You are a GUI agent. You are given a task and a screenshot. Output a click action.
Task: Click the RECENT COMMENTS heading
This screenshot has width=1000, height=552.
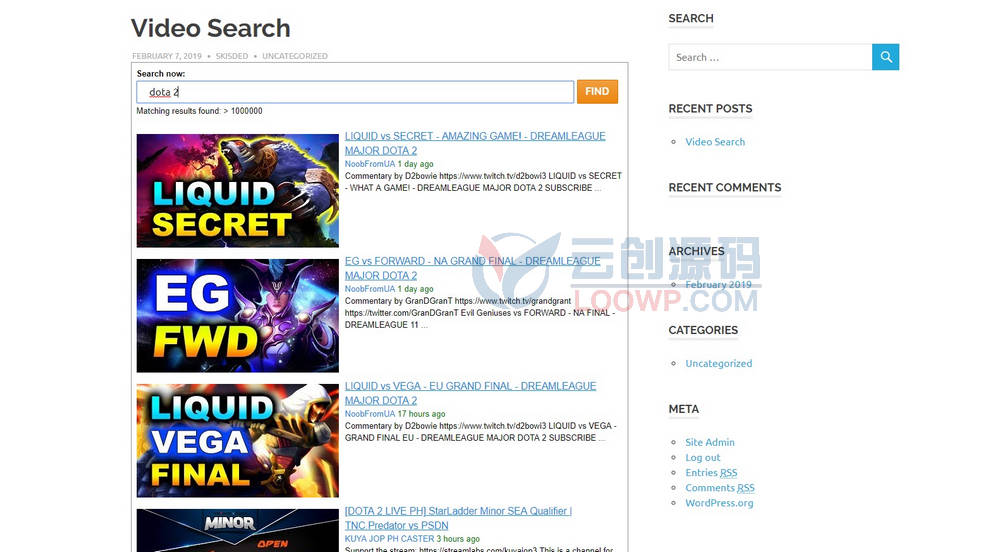click(x=724, y=187)
